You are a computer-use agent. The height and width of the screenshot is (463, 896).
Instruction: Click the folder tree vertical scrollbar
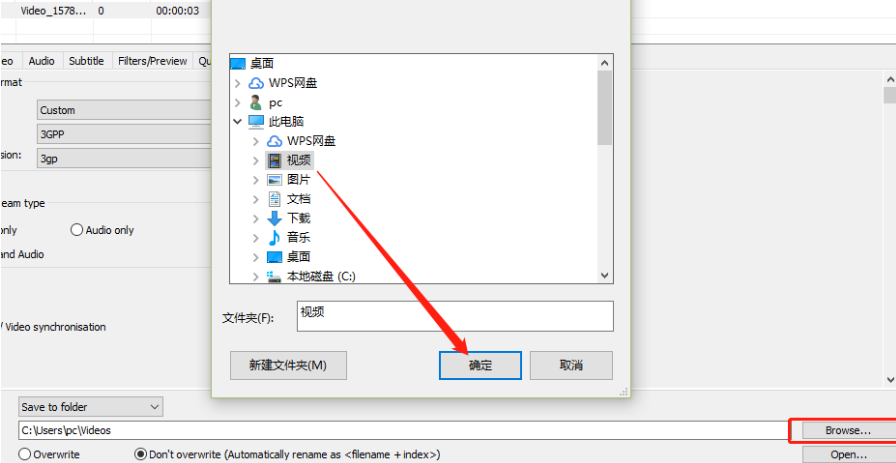605,168
